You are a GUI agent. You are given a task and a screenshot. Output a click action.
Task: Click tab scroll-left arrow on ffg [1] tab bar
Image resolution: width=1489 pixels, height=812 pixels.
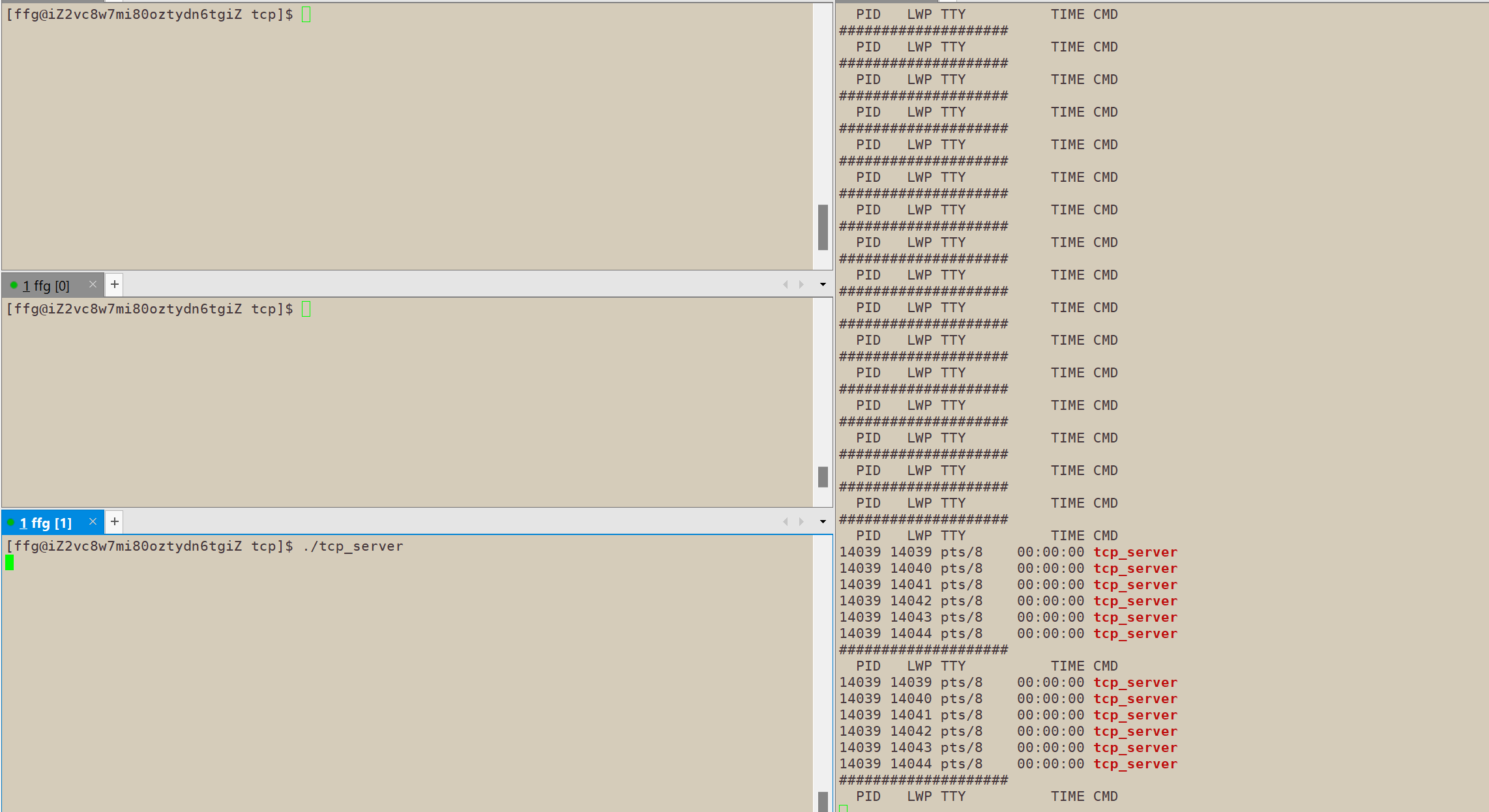coord(786,521)
